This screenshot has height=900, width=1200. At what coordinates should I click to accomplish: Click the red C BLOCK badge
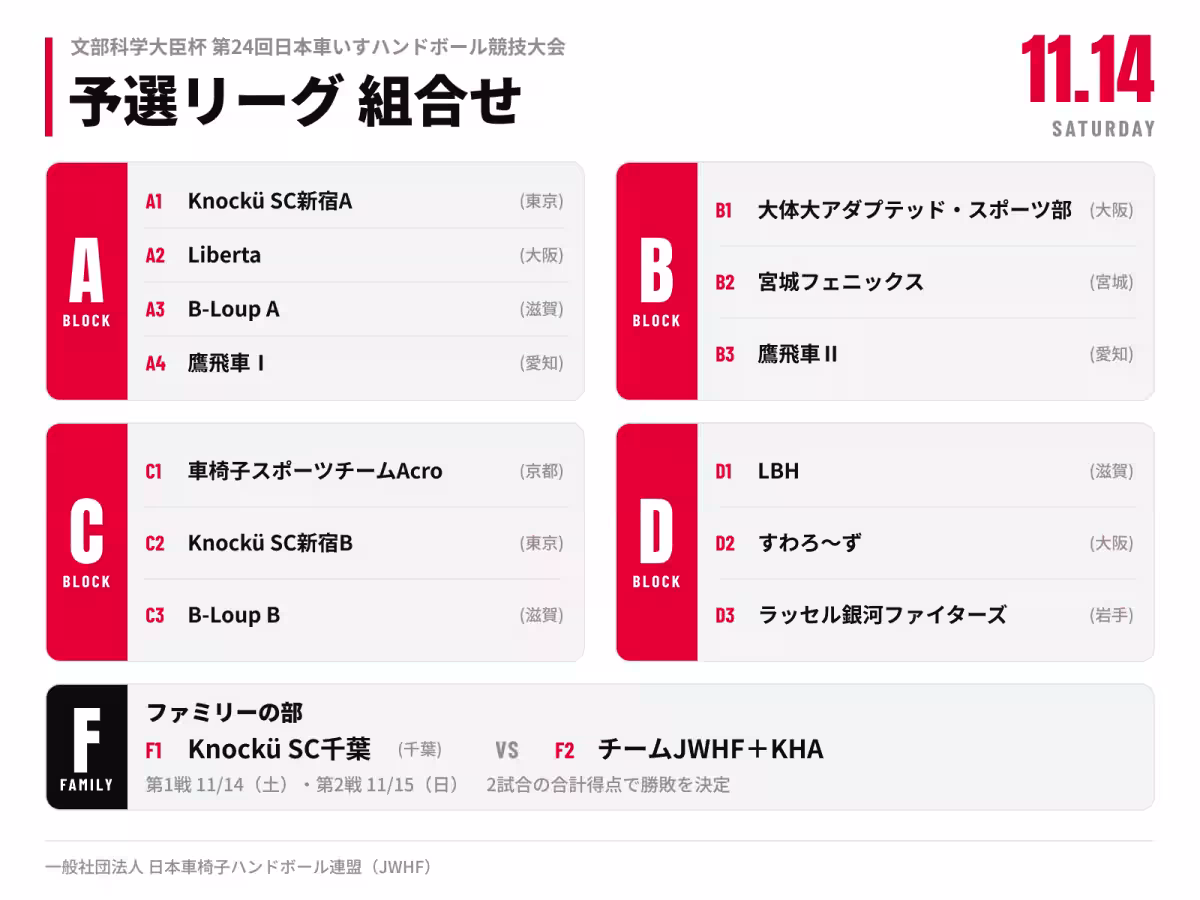tap(87, 542)
